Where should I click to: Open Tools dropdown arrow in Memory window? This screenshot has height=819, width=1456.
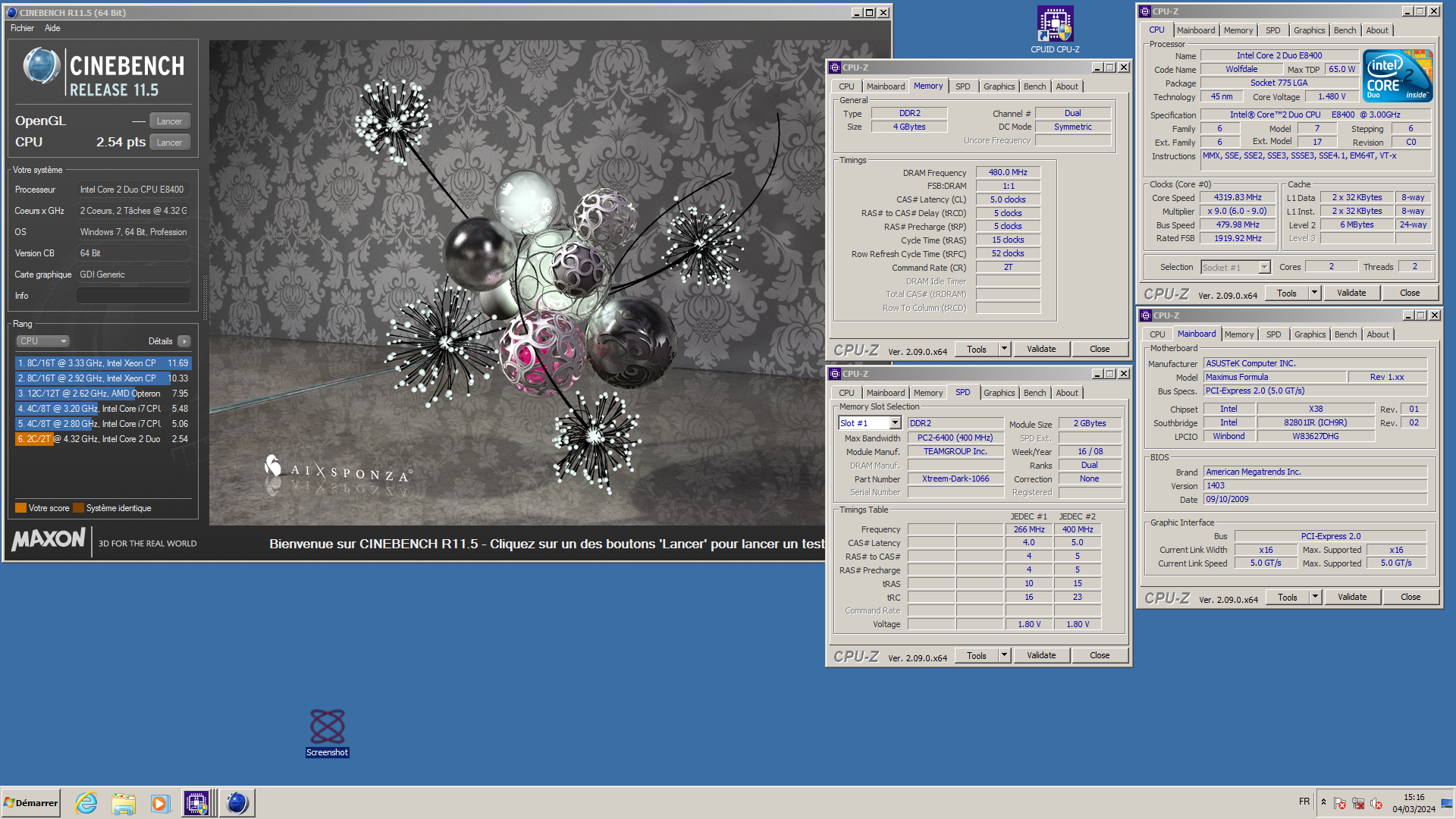click(x=1004, y=349)
